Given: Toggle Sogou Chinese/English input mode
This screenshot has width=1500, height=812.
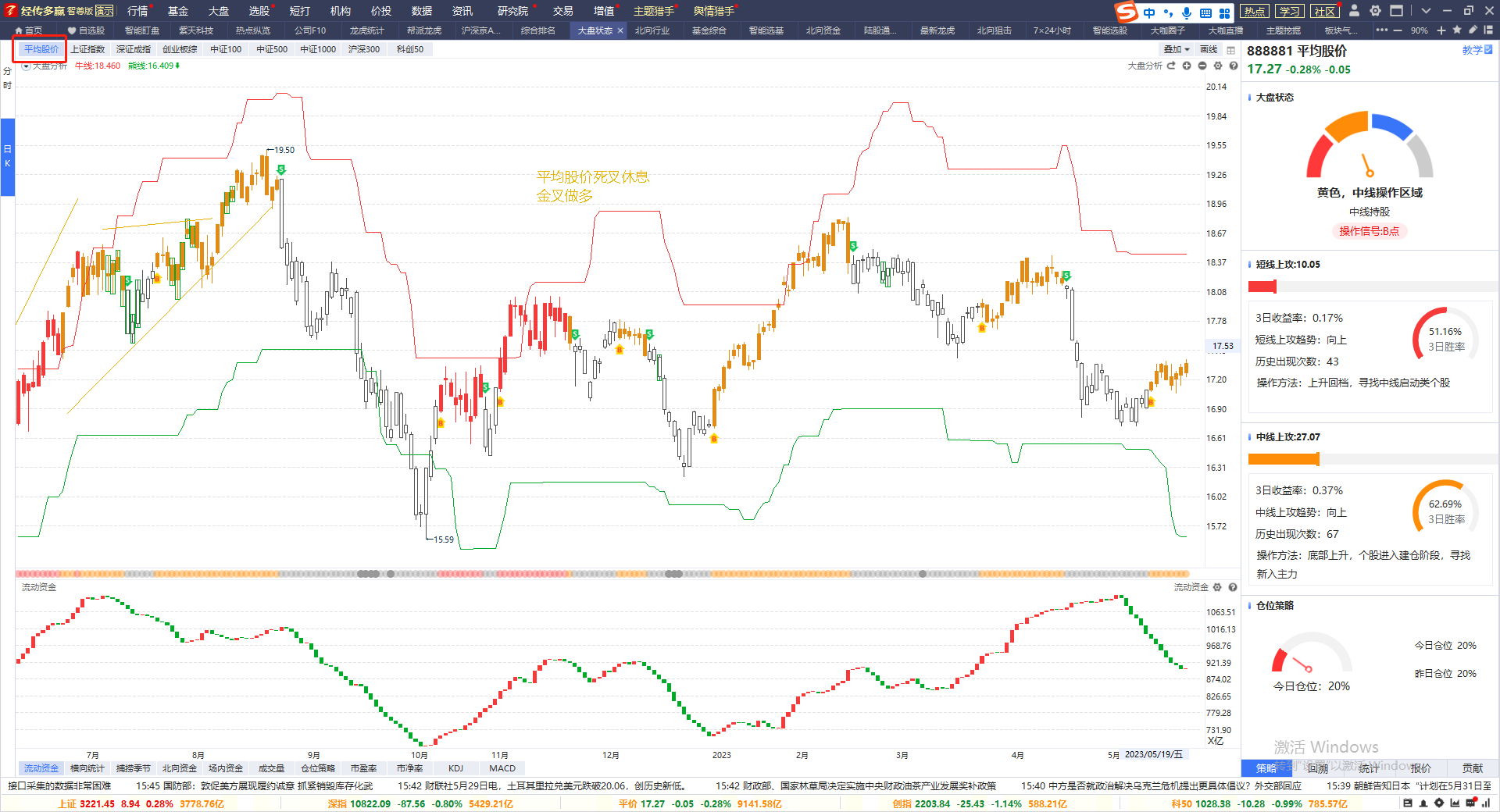Looking at the screenshot, I should pos(1149,12).
